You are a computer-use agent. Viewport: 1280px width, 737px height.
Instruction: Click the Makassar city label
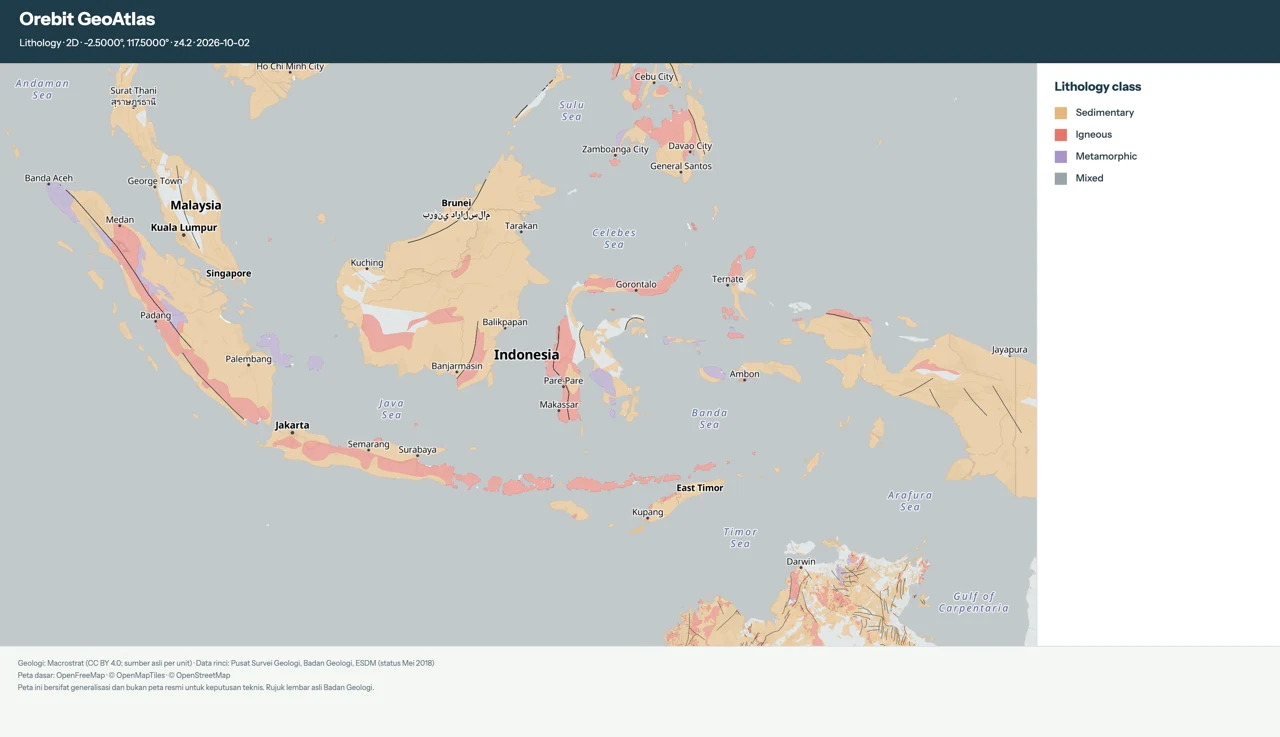click(559, 405)
